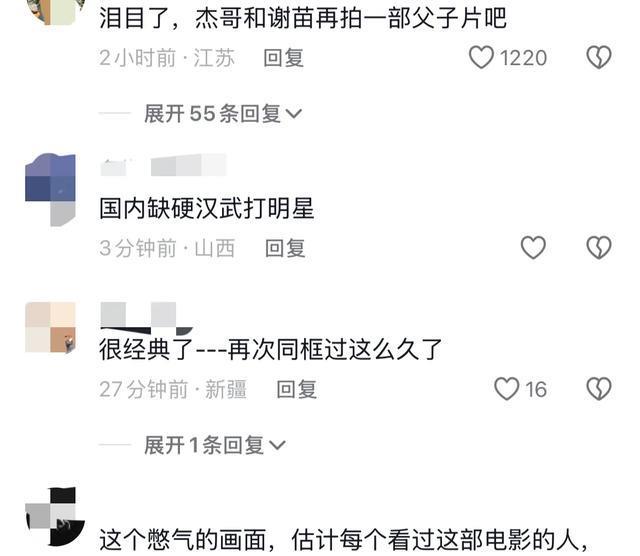Image resolution: width=640 pixels, height=556 pixels.
Task: Tap broken heart on 山西 comment
Action: coord(599,247)
